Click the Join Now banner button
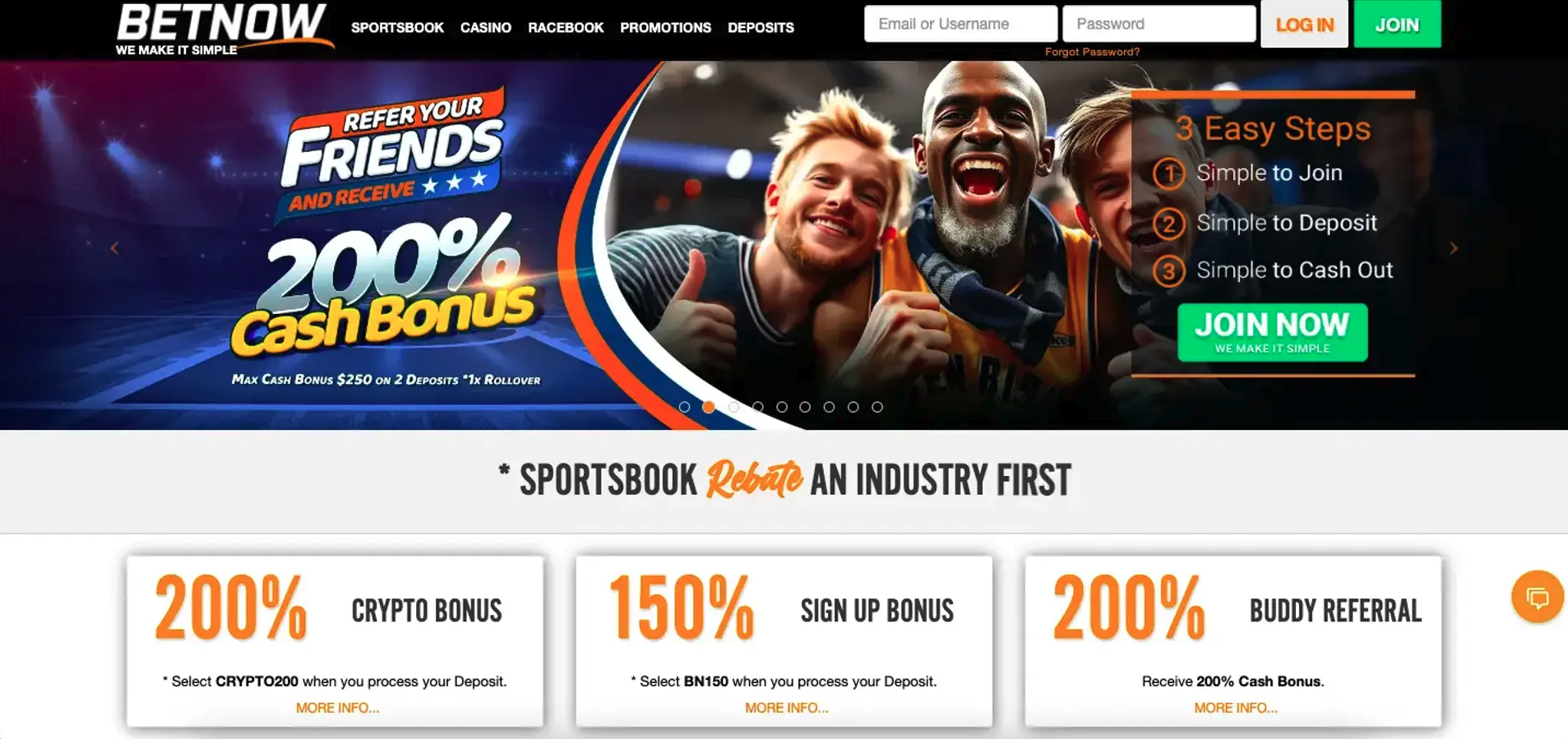Image resolution: width=1568 pixels, height=739 pixels. point(1272,332)
